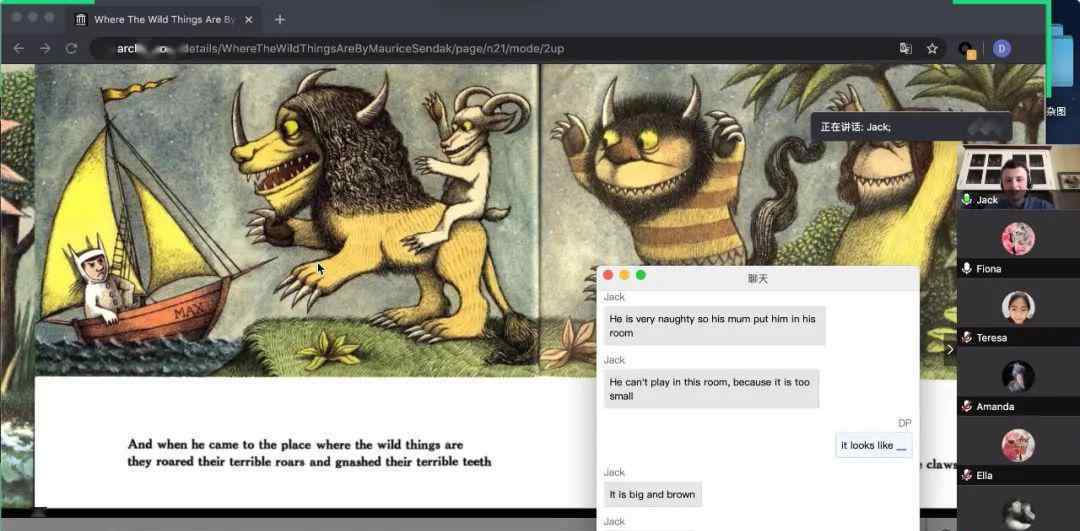This screenshot has height=531, width=1080.
Task: Open a new browser tab with plus
Action: click(x=280, y=19)
